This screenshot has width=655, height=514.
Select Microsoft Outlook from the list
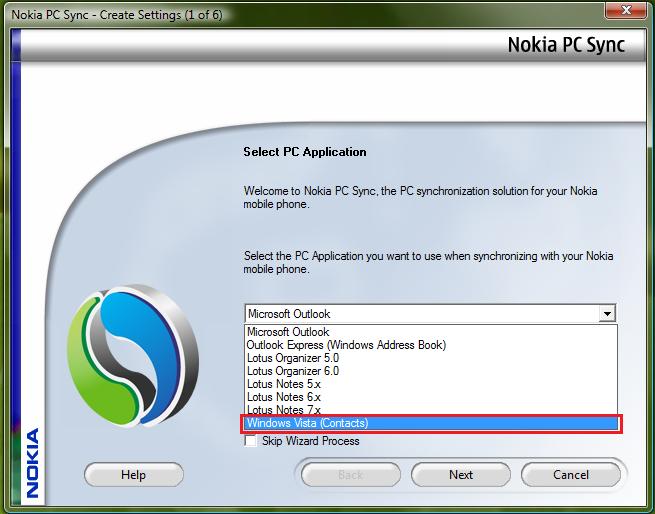(431, 332)
